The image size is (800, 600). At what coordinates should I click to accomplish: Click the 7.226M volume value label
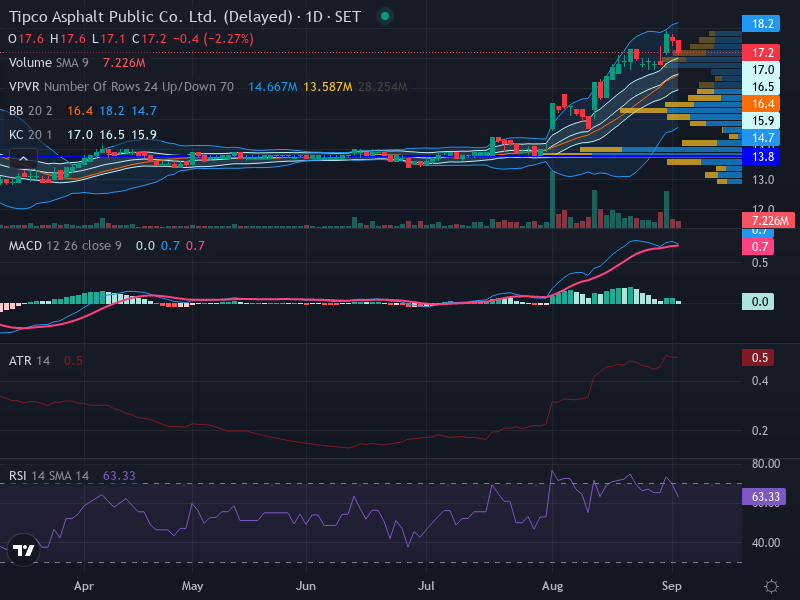(768, 220)
